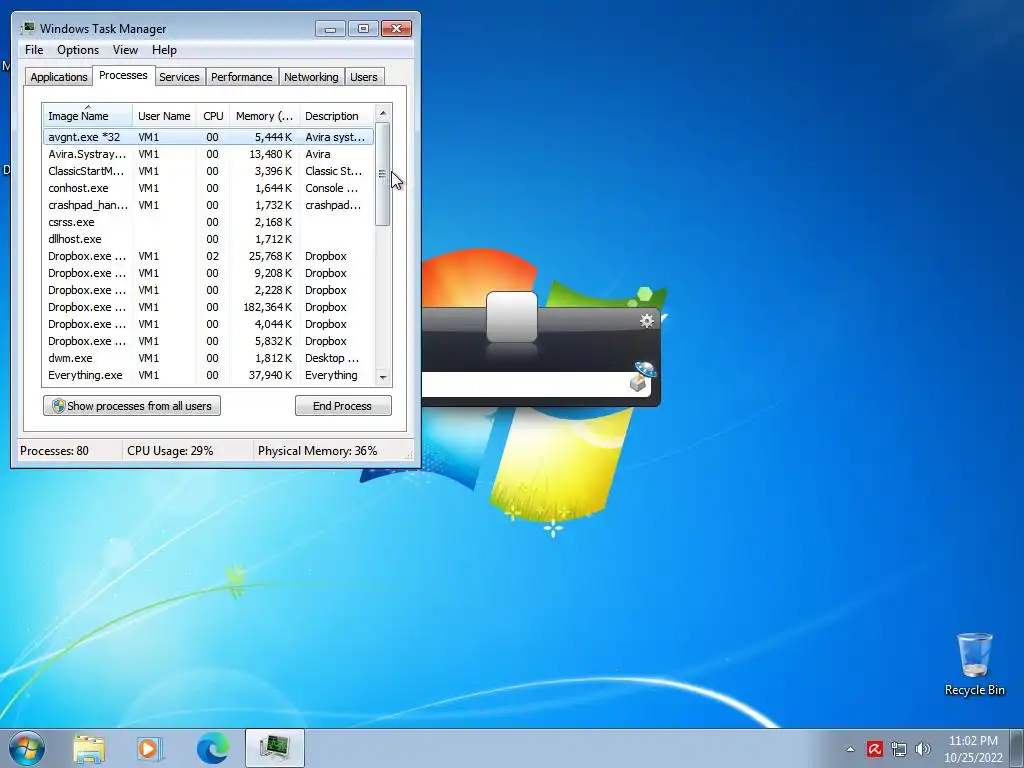Image resolution: width=1024 pixels, height=768 pixels.
Task: Select the csrss.exe process
Action: click(x=208, y=222)
